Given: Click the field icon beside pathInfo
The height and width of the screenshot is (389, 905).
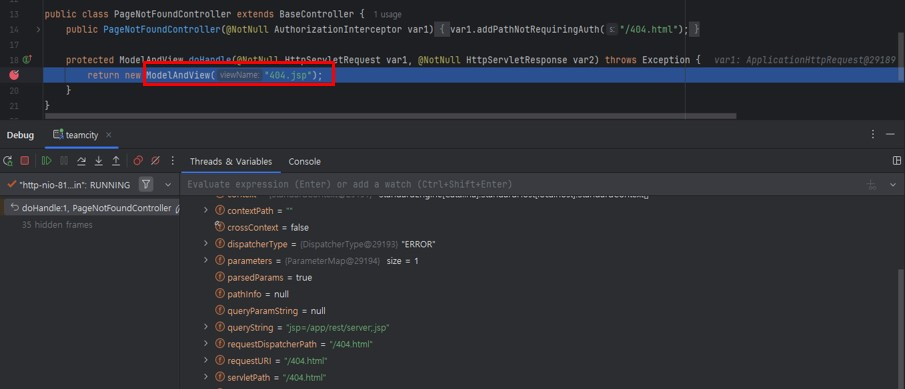Looking at the screenshot, I should (x=219, y=294).
